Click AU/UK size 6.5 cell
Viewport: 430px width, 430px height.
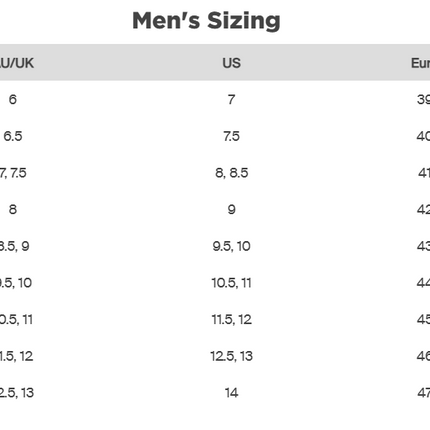[x=13, y=136]
